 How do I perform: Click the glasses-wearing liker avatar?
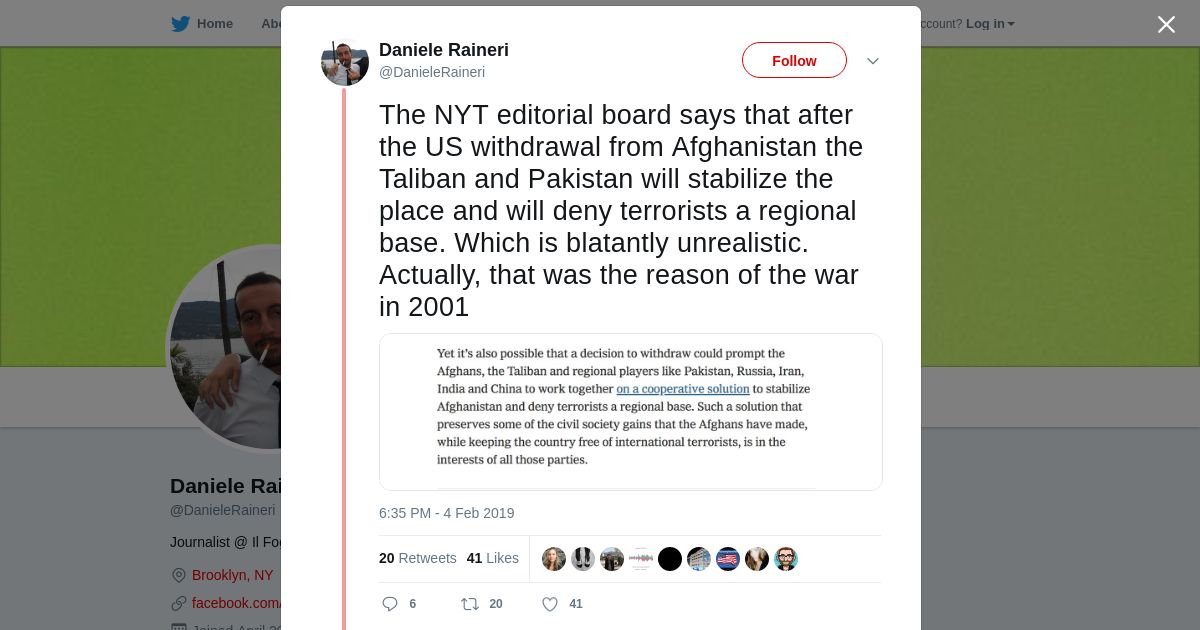tap(786, 559)
